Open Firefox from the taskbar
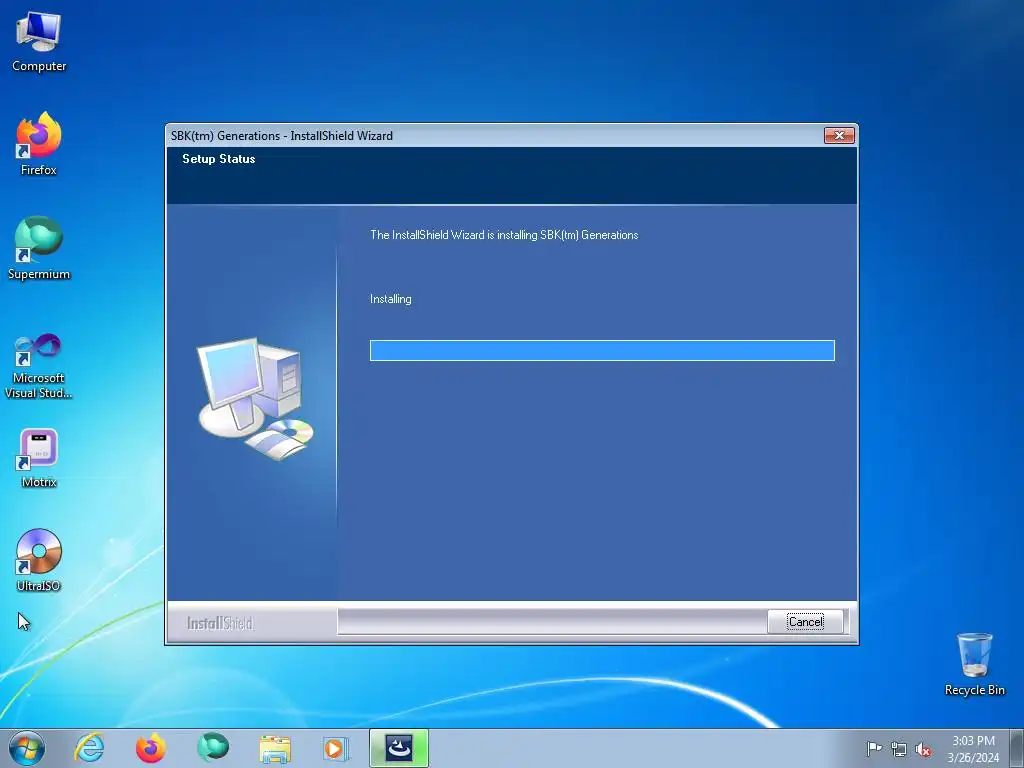1024x768 pixels. tap(150, 748)
